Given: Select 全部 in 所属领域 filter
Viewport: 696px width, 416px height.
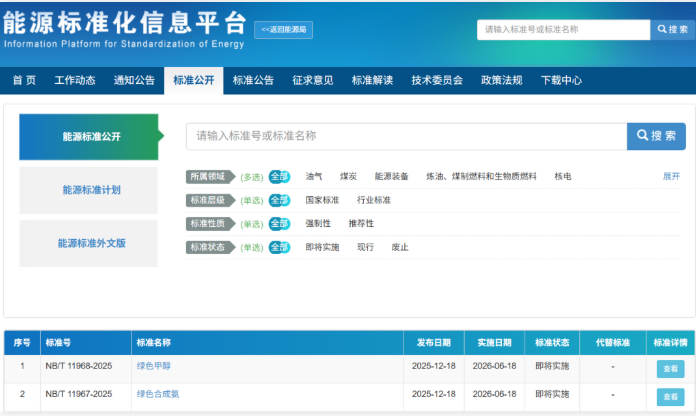Looking at the screenshot, I should pyautogui.click(x=279, y=176).
